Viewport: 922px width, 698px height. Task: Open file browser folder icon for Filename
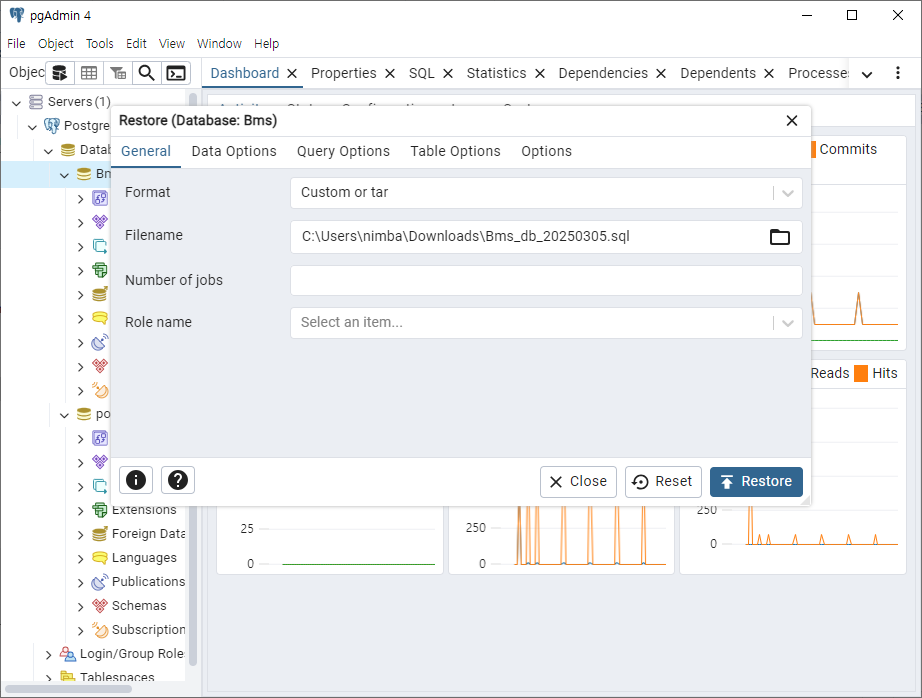click(780, 236)
